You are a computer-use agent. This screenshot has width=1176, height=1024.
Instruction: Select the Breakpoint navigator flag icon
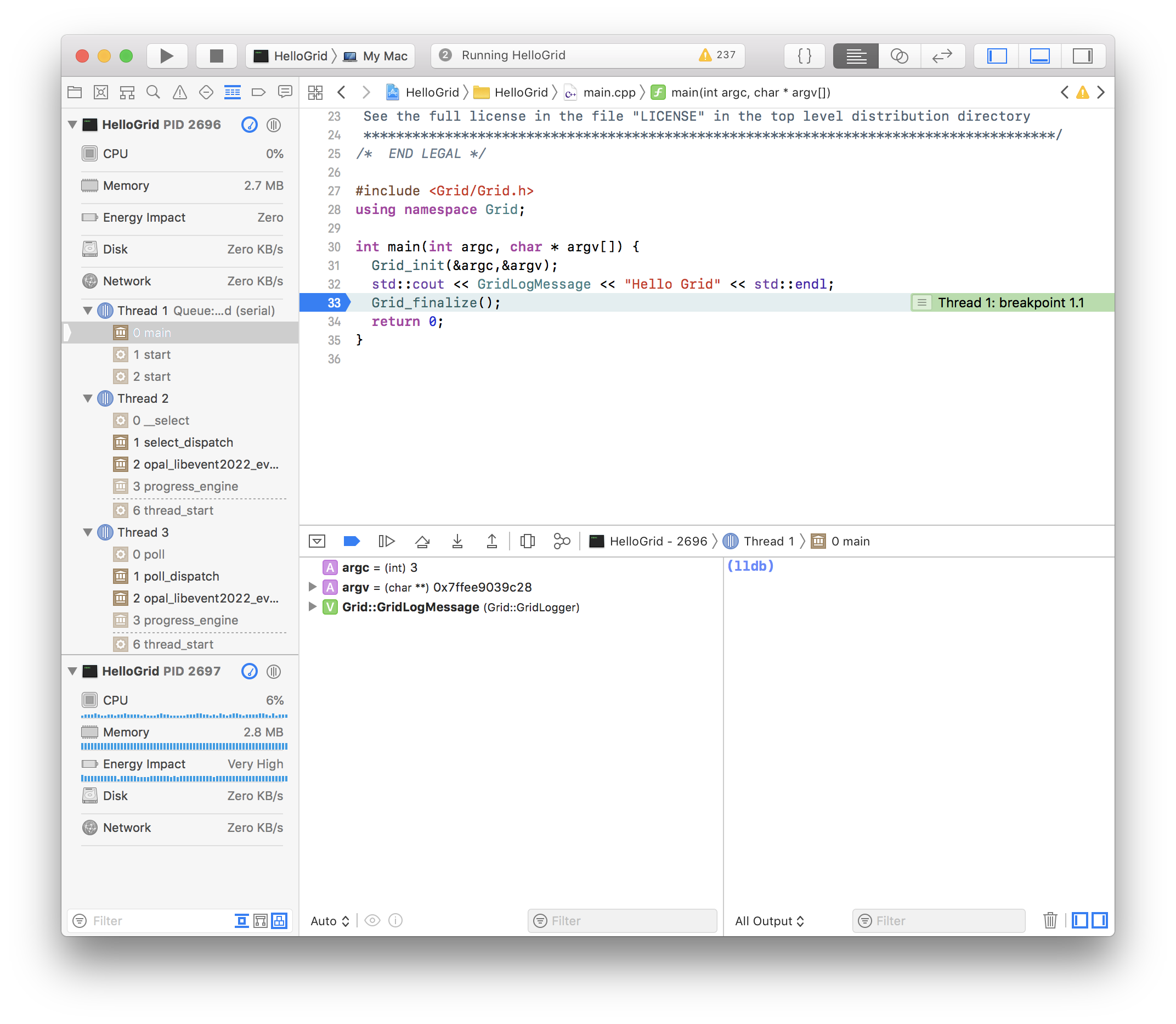tap(258, 92)
